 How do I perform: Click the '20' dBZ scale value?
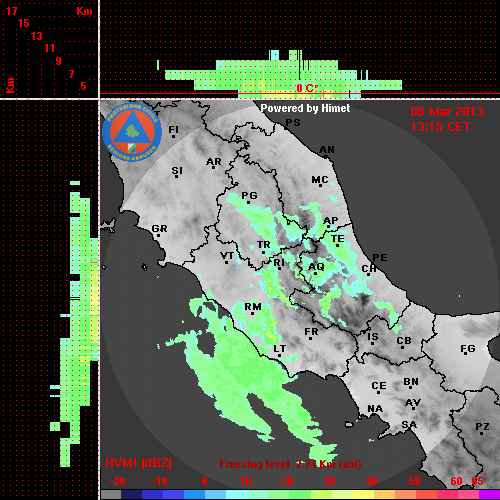pos(288,481)
